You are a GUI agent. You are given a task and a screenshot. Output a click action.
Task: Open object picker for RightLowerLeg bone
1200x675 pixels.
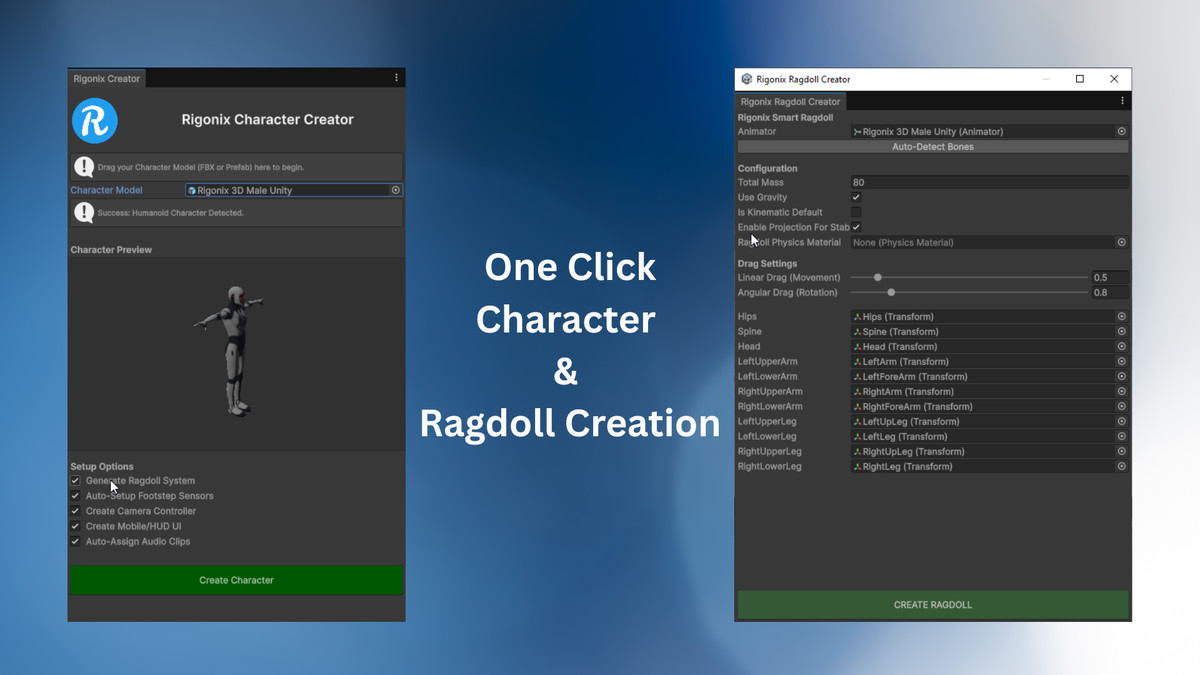(1121, 467)
